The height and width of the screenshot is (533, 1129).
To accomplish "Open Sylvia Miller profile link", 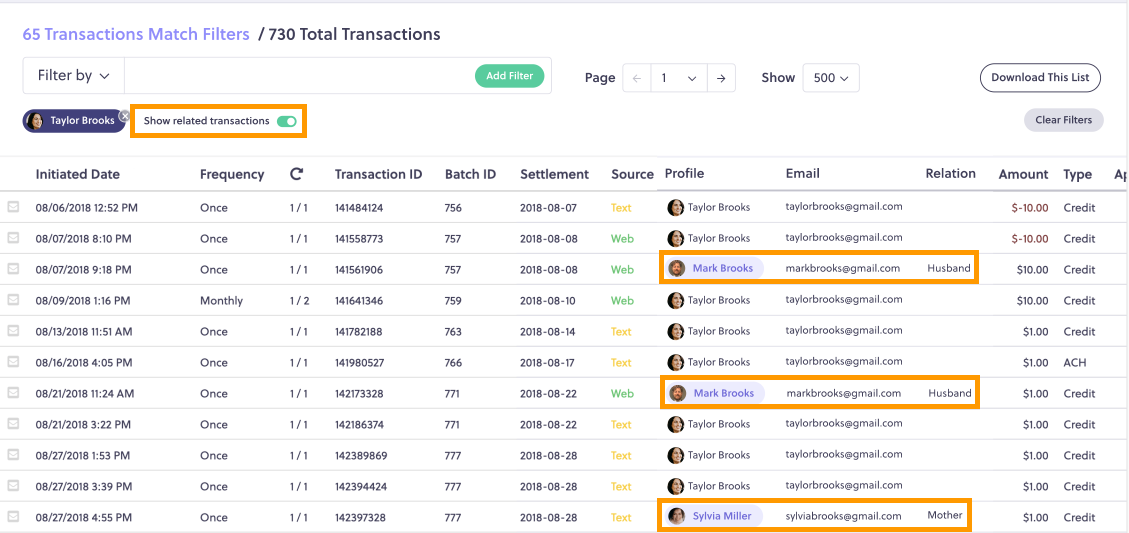I will (722, 516).
